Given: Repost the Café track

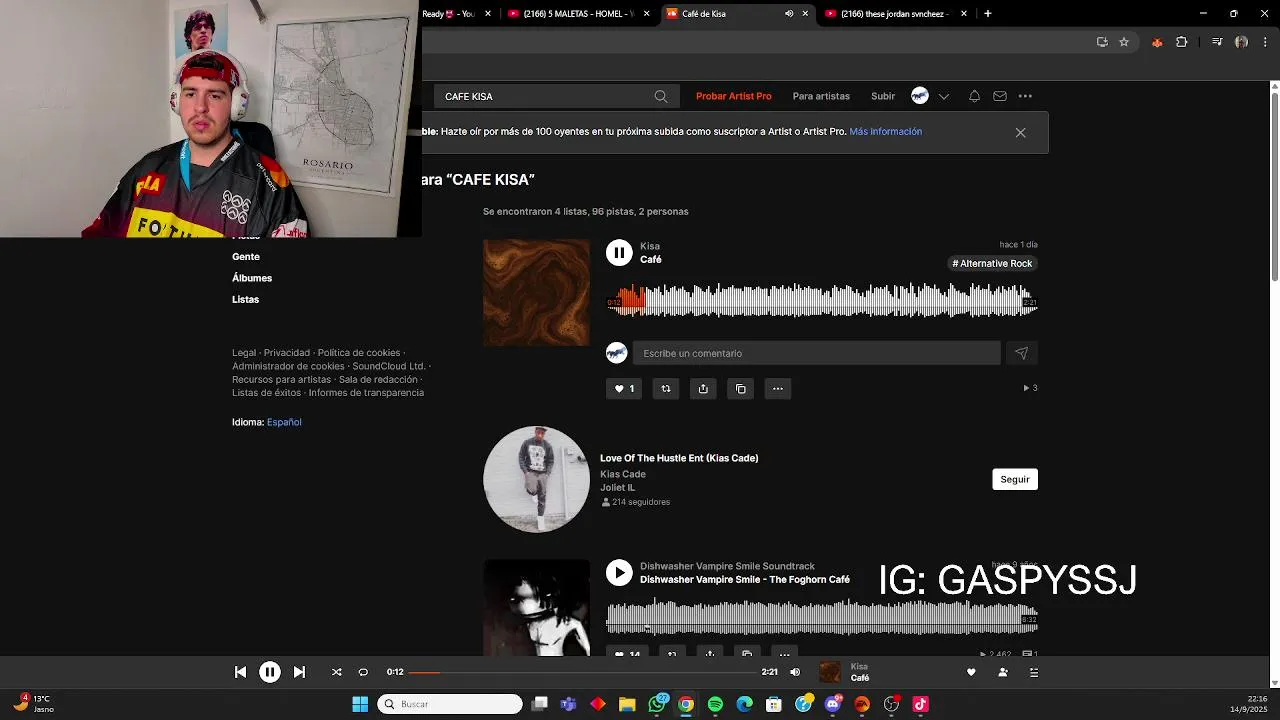Looking at the screenshot, I should 666,389.
